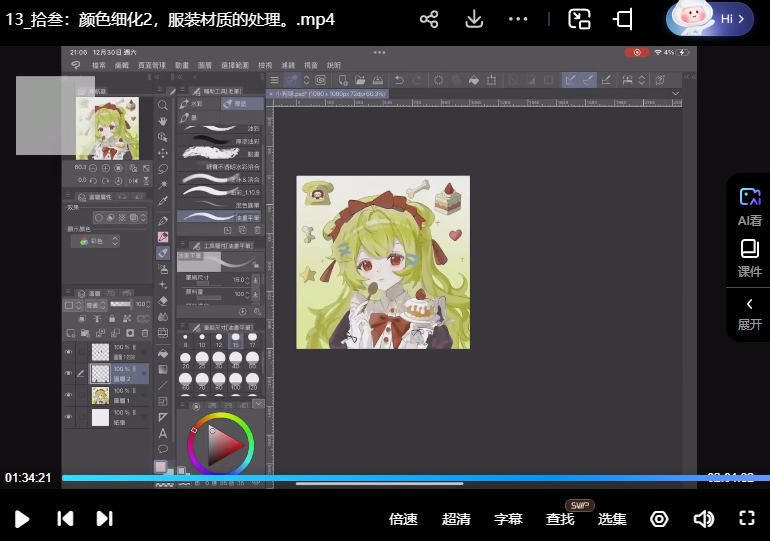The height and width of the screenshot is (541, 770).
Task: Hide the 紙張 paper layer
Action: (69, 416)
